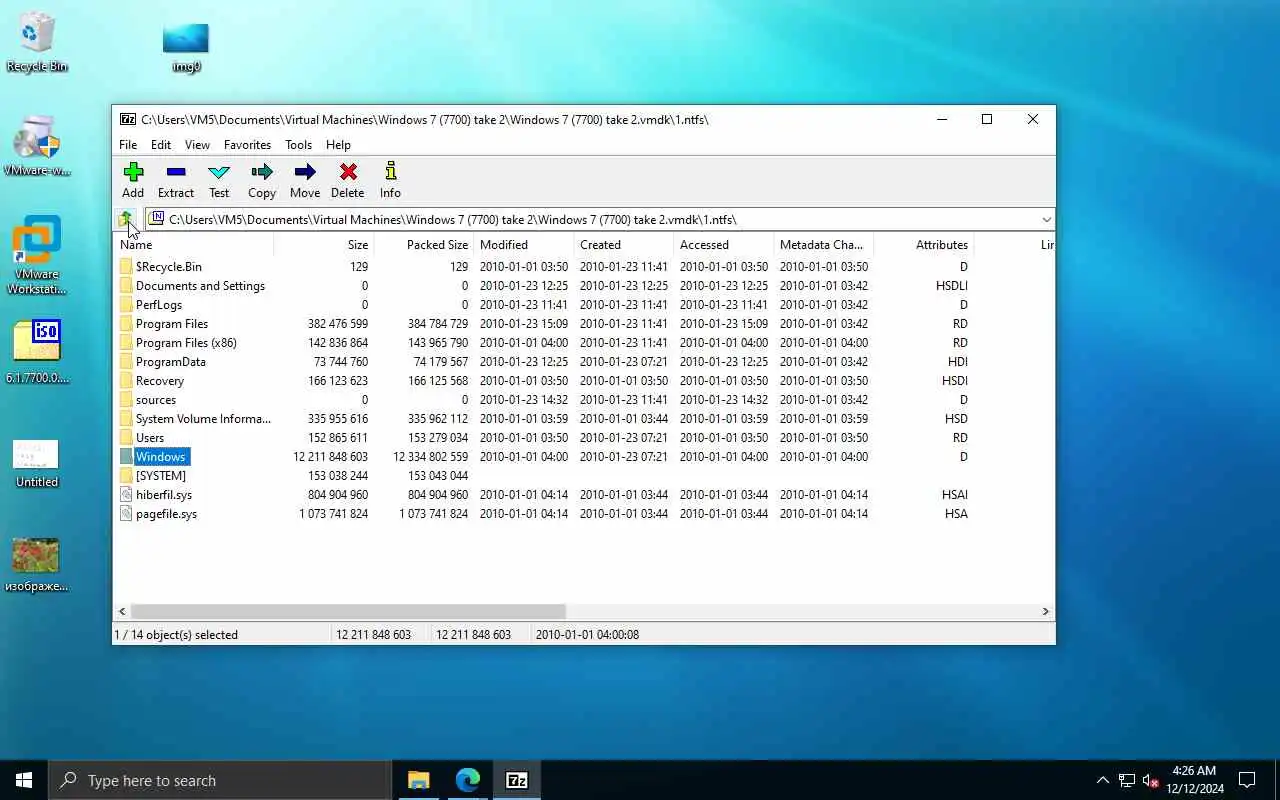Sort by the Accessed column header
Viewport: 1280px width, 800px height.
(x=724, y=245)
